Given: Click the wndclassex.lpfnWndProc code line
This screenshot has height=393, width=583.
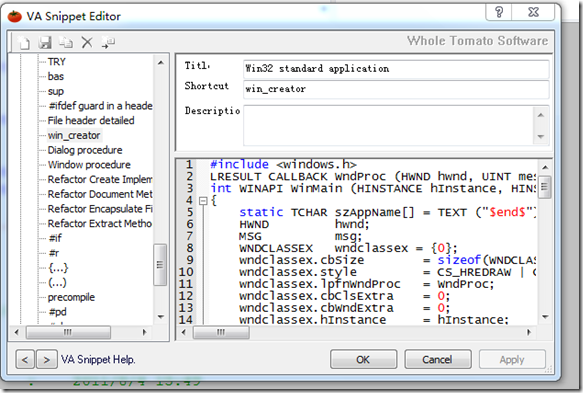Looking at the screenshot, I should tap(367, 284).
